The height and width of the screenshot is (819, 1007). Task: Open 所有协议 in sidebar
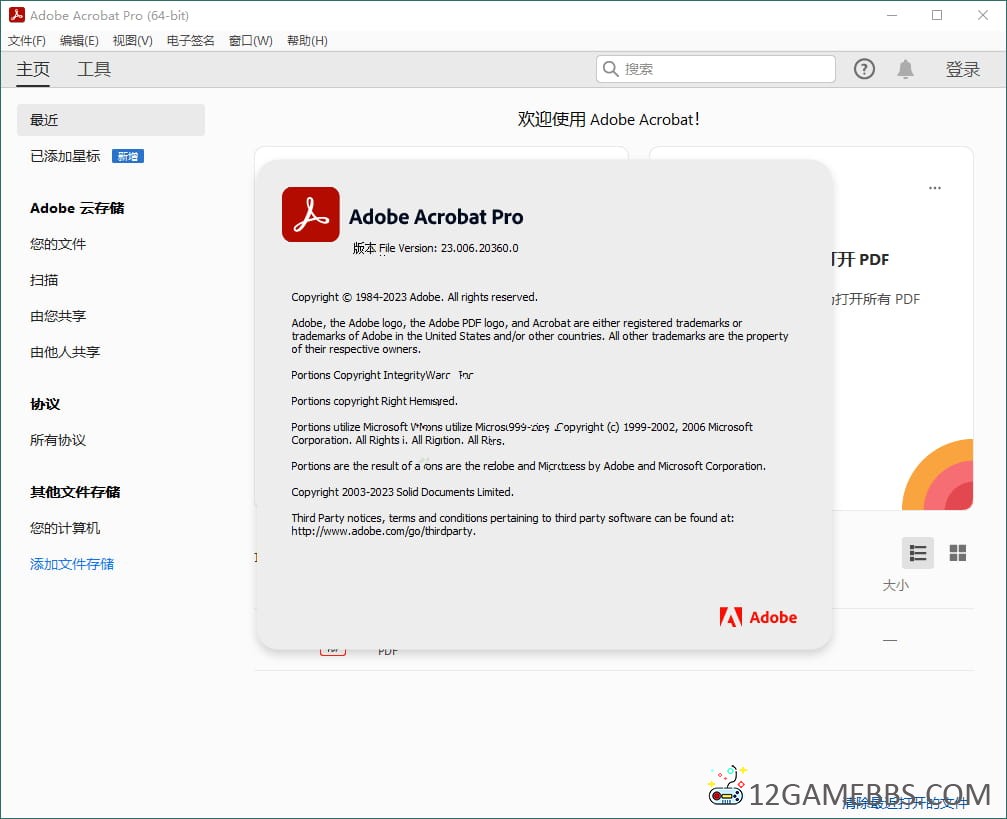tap(58, 440)
